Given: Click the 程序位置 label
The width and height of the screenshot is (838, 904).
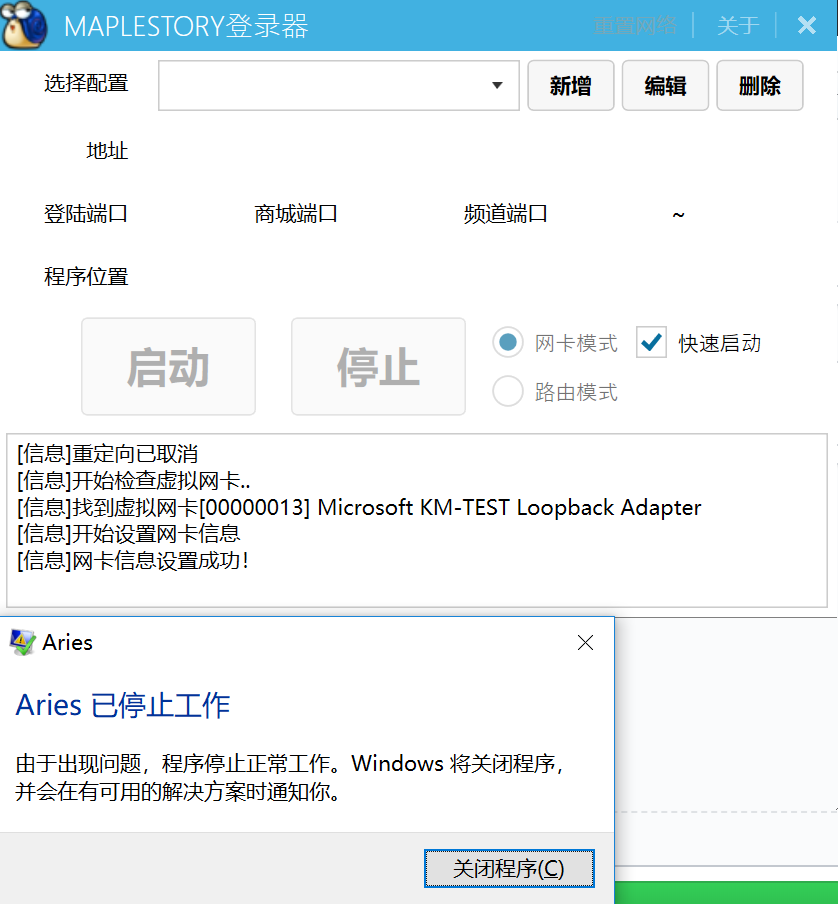Looking at the screenshot, I should click(x=86, y=277).
